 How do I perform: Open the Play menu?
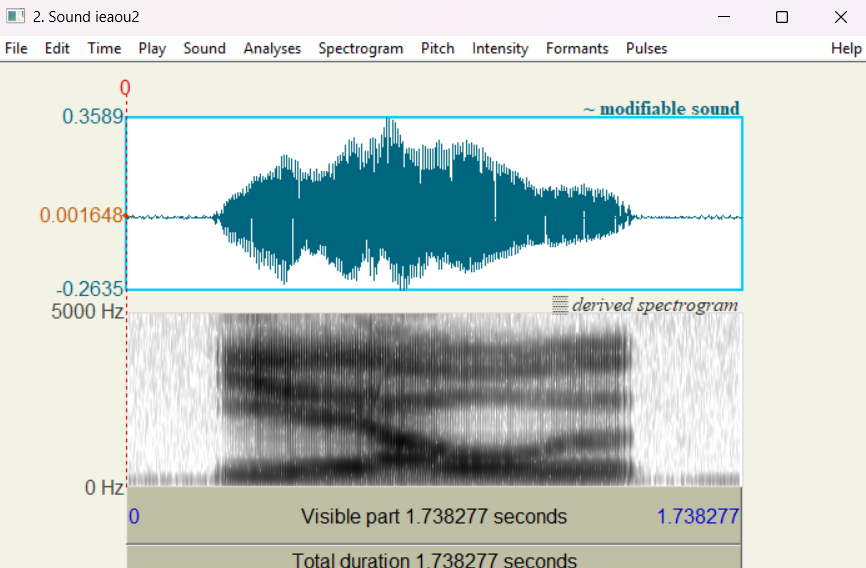[x=152, y=49]
